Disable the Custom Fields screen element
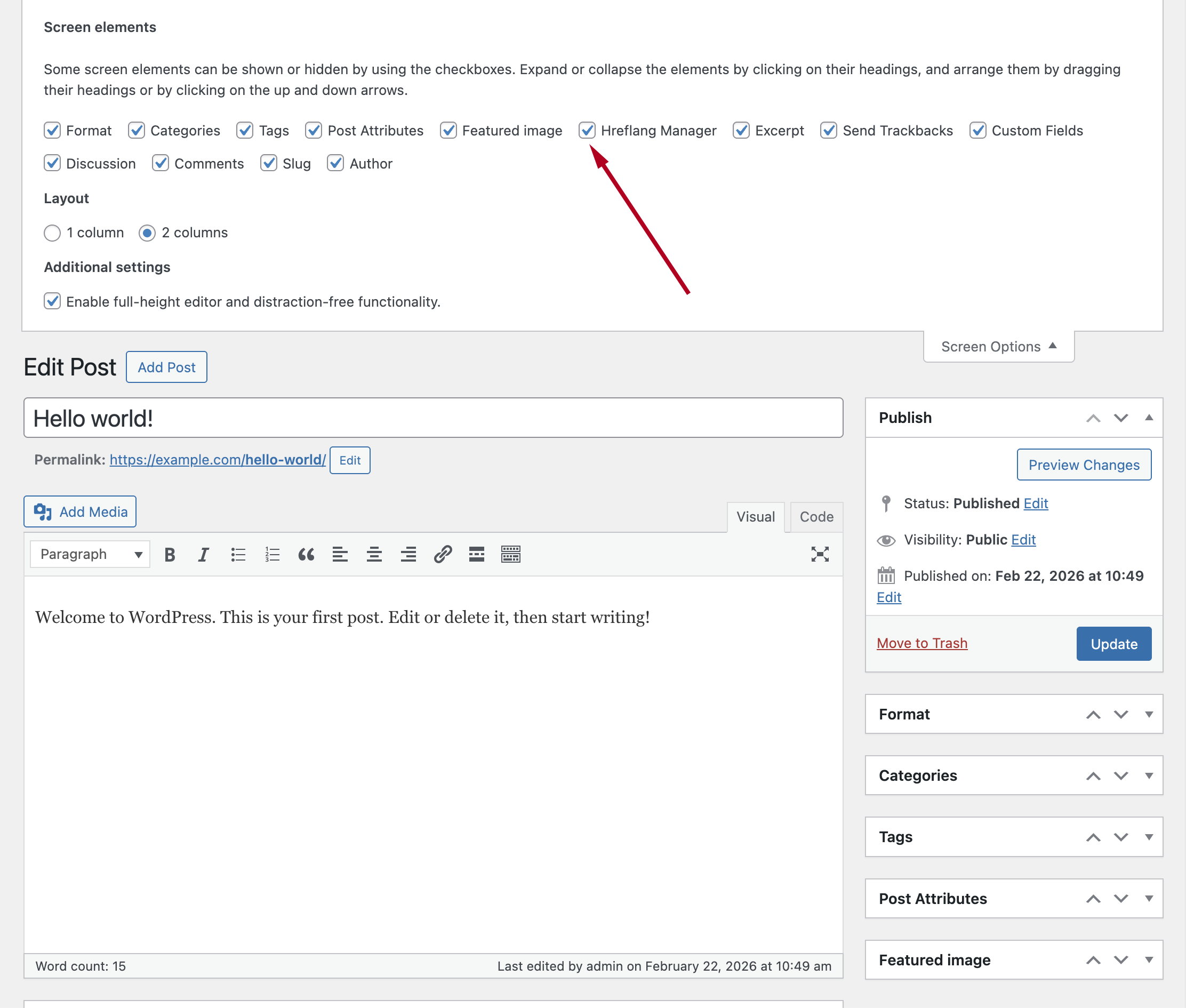Screen dimensions: 1186x1008 (x=977, y=130)
